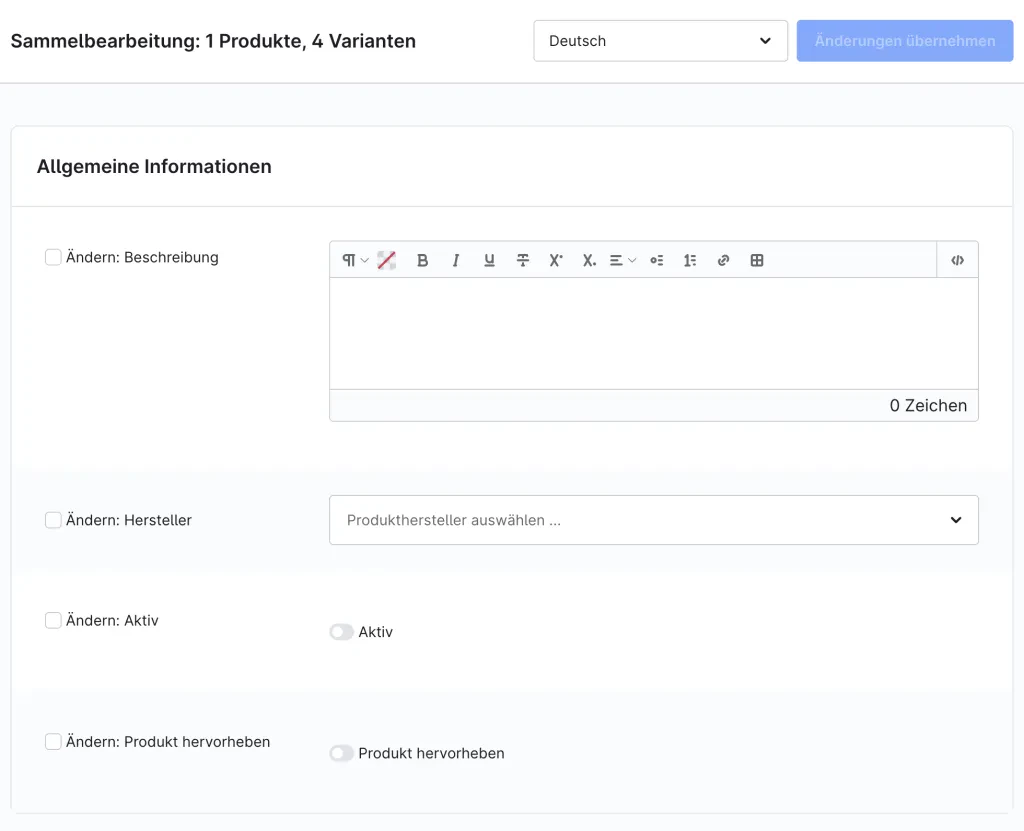1024x831 pixels.
Task: Click the Sammelbearbeitung title text
Action: (x=213, y=41)
